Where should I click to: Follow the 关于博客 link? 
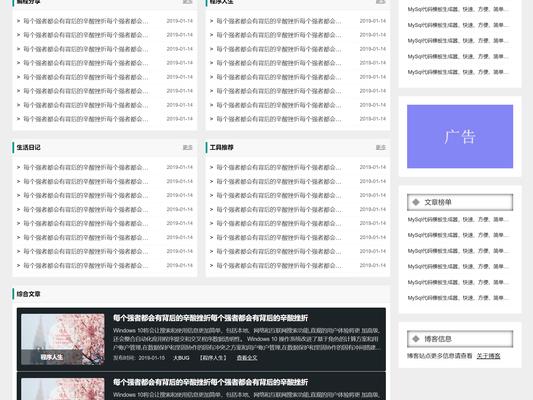tap(488, 356)
